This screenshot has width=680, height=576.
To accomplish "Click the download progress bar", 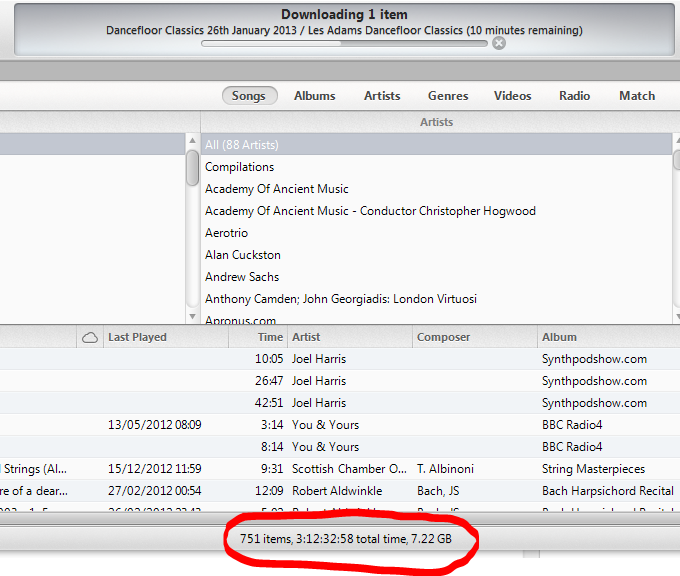I will (x=344, y=43).
